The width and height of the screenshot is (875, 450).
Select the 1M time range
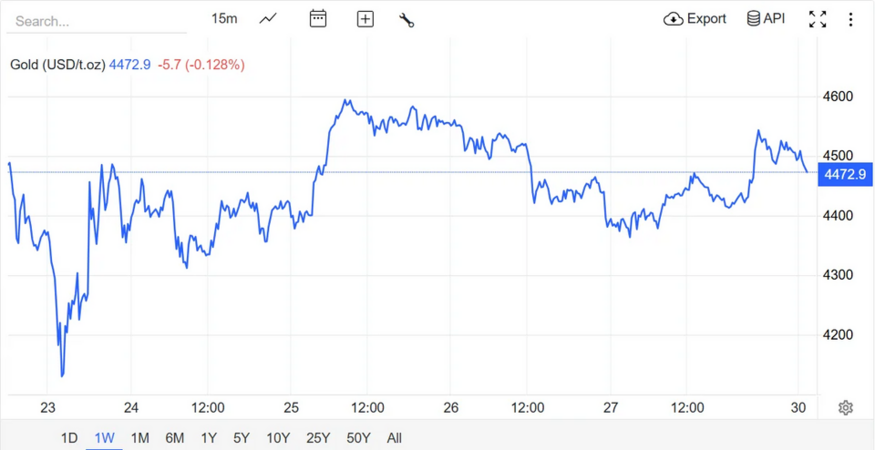(140, 438)
